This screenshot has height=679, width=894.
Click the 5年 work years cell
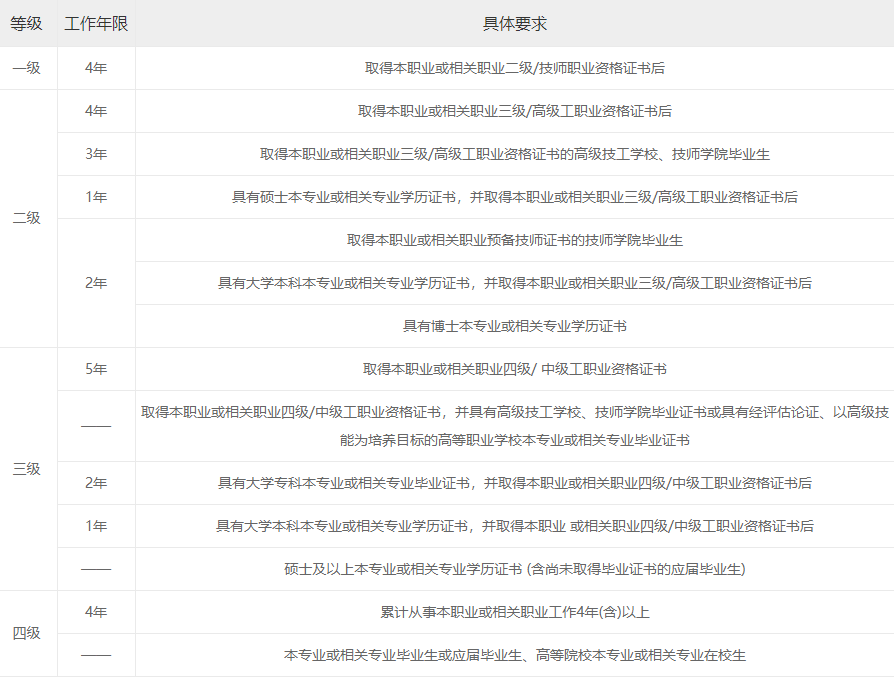96,369
